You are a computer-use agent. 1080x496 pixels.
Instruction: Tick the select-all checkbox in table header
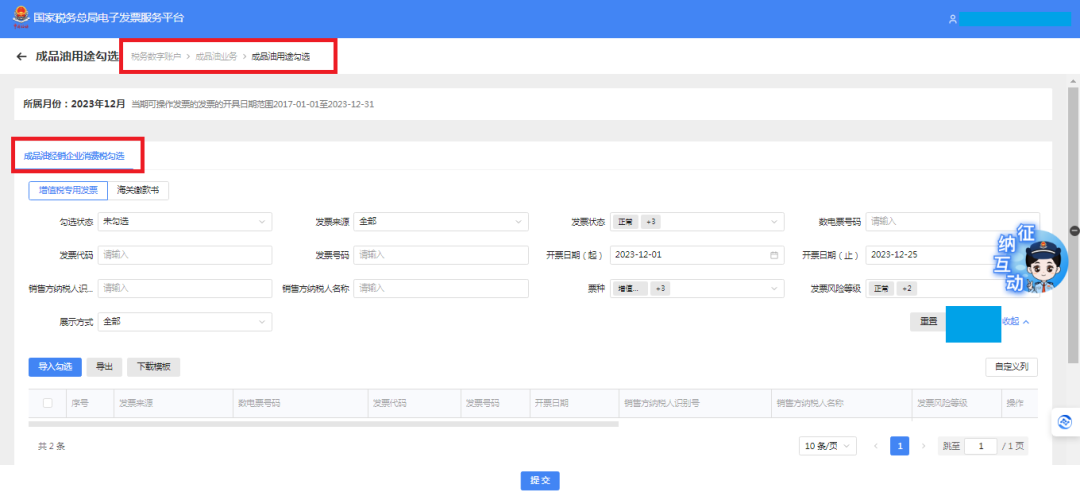point(48,403)
